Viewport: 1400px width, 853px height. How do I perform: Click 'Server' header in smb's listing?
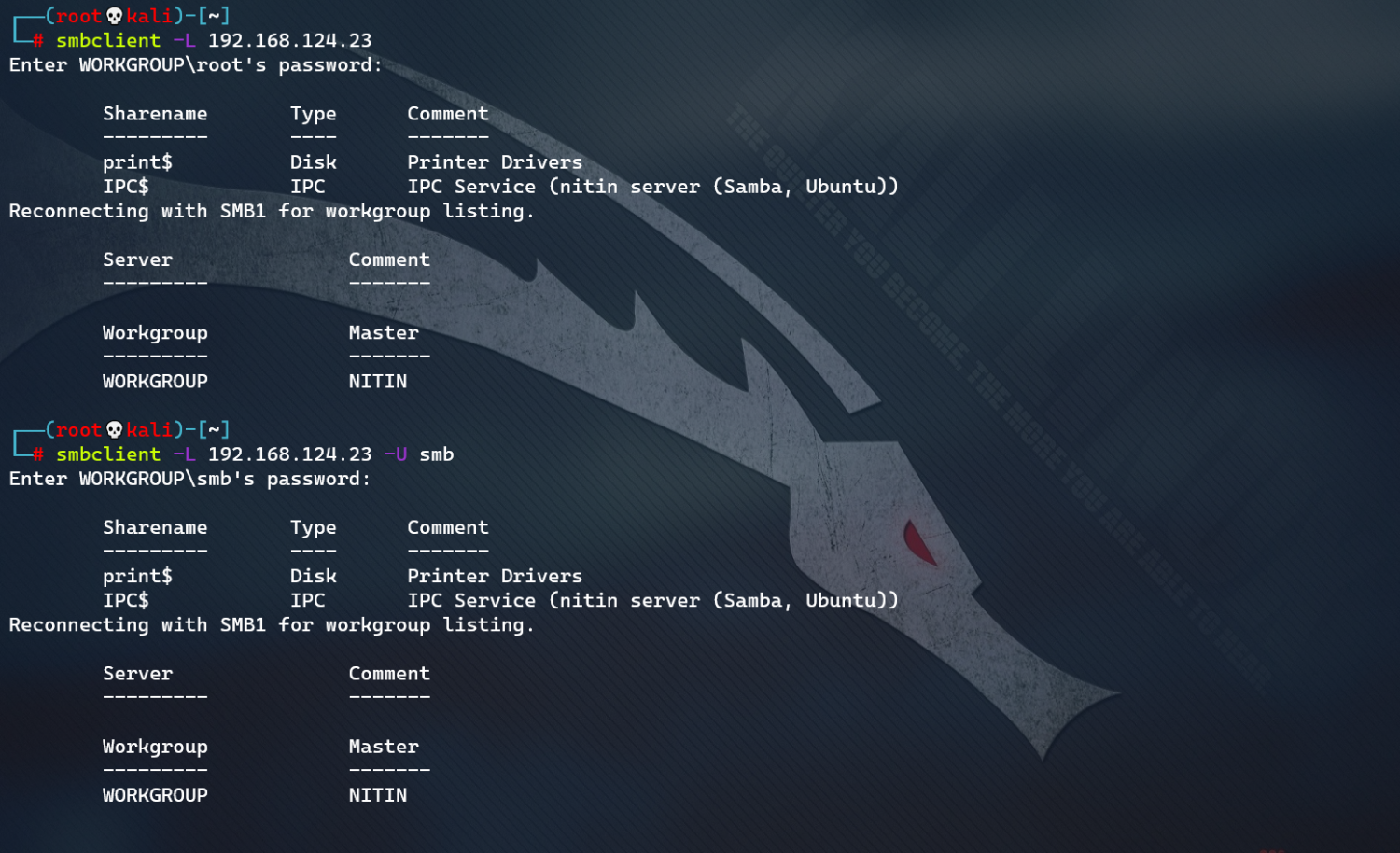tap(137, 674)
